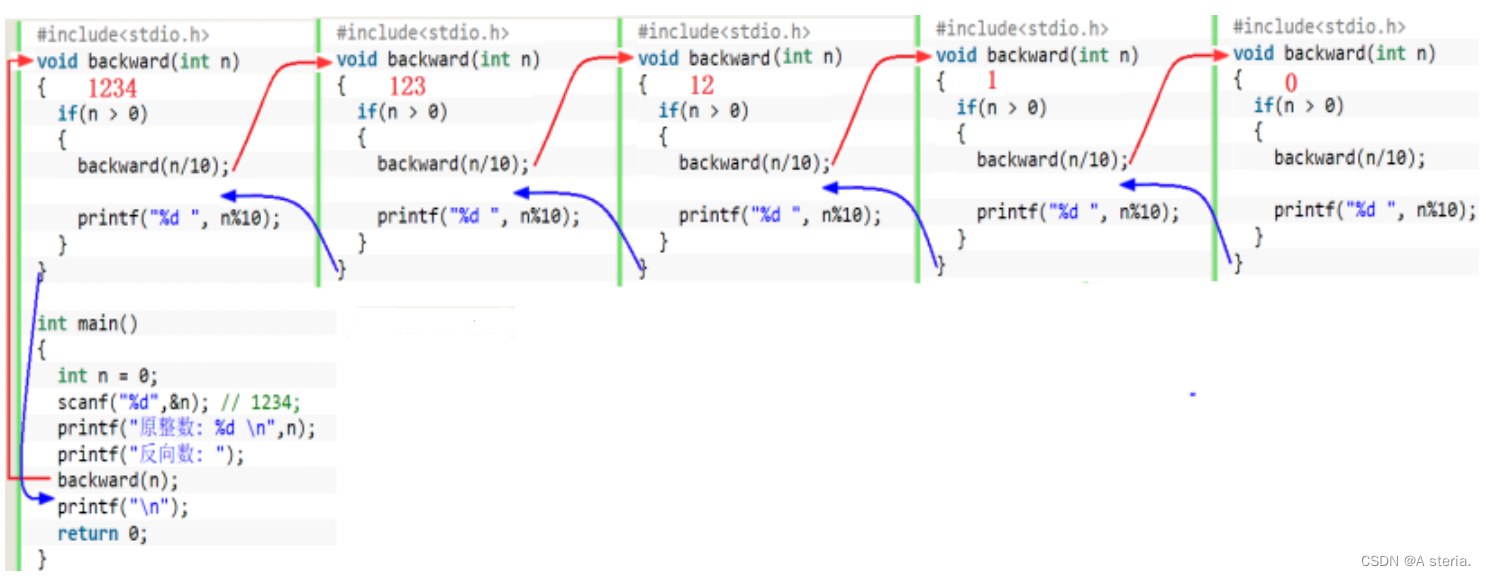The image size is (1486, 576).
Task: Click if(n > 0) in the 123 copy
Action: [x=402, y=112]
